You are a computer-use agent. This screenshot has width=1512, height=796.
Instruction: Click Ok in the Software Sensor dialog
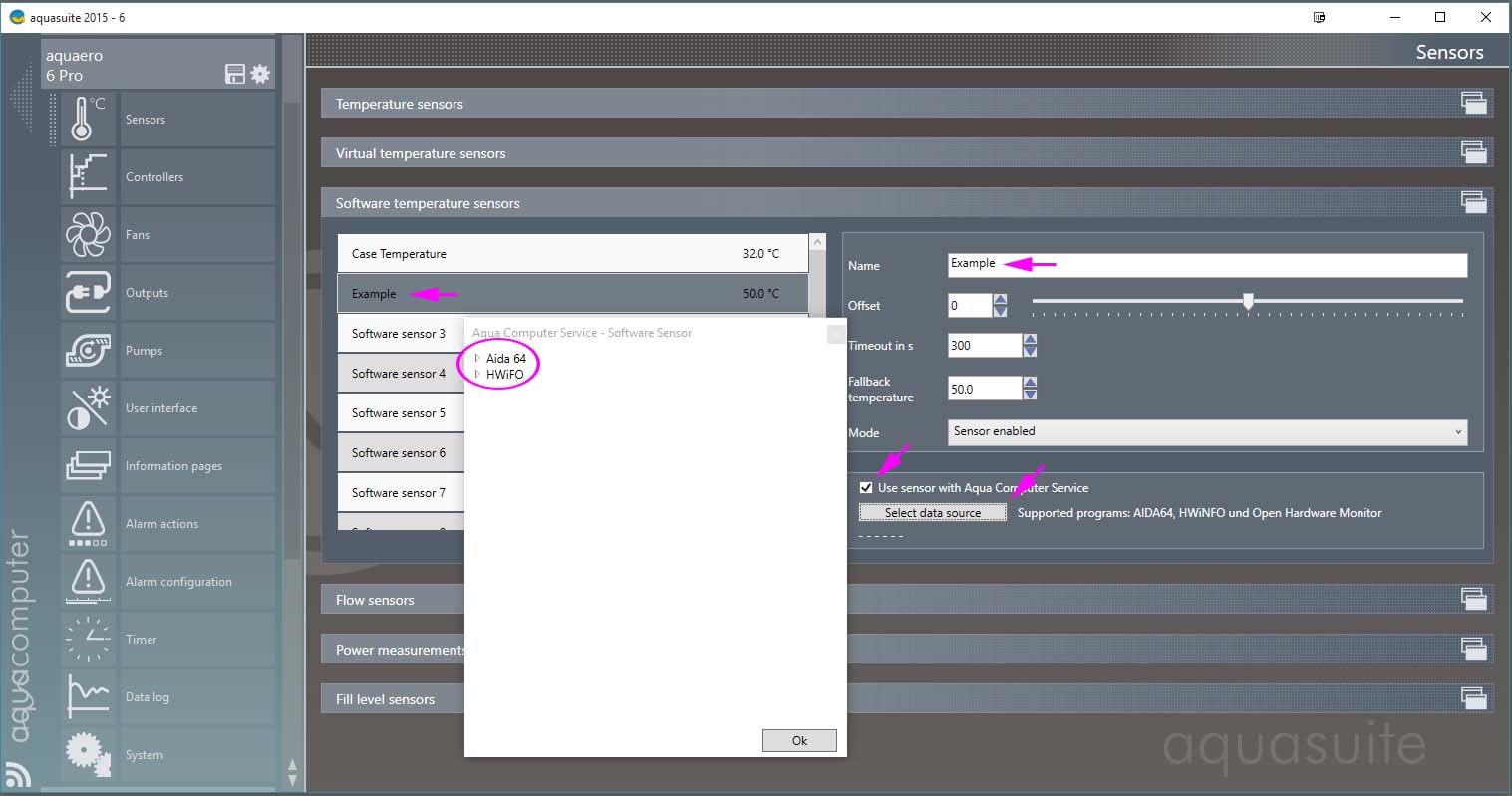tap(799, 740)
